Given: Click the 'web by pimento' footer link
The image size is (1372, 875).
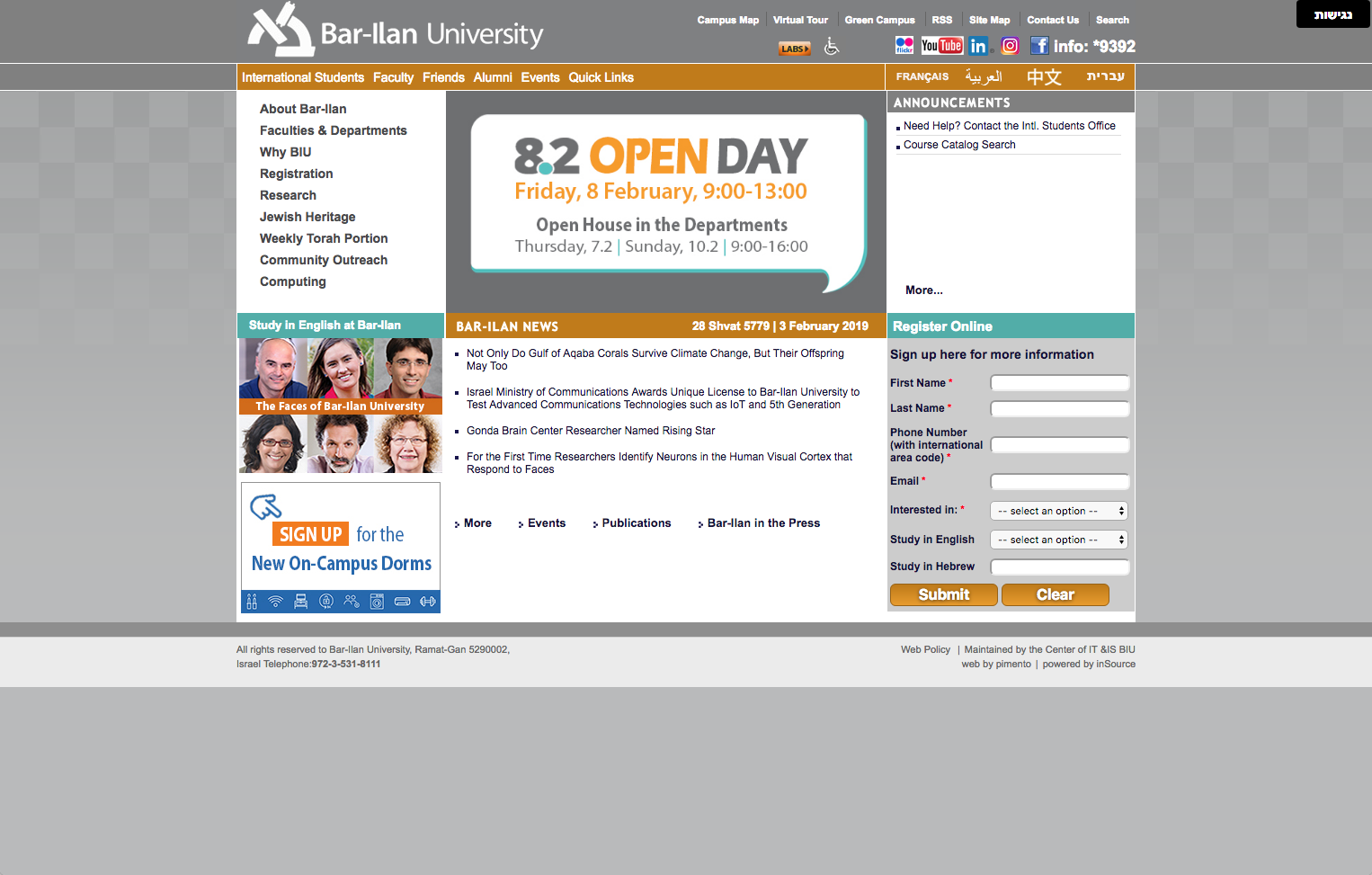Looking at the screenshot, I should [x=996, y=664].
